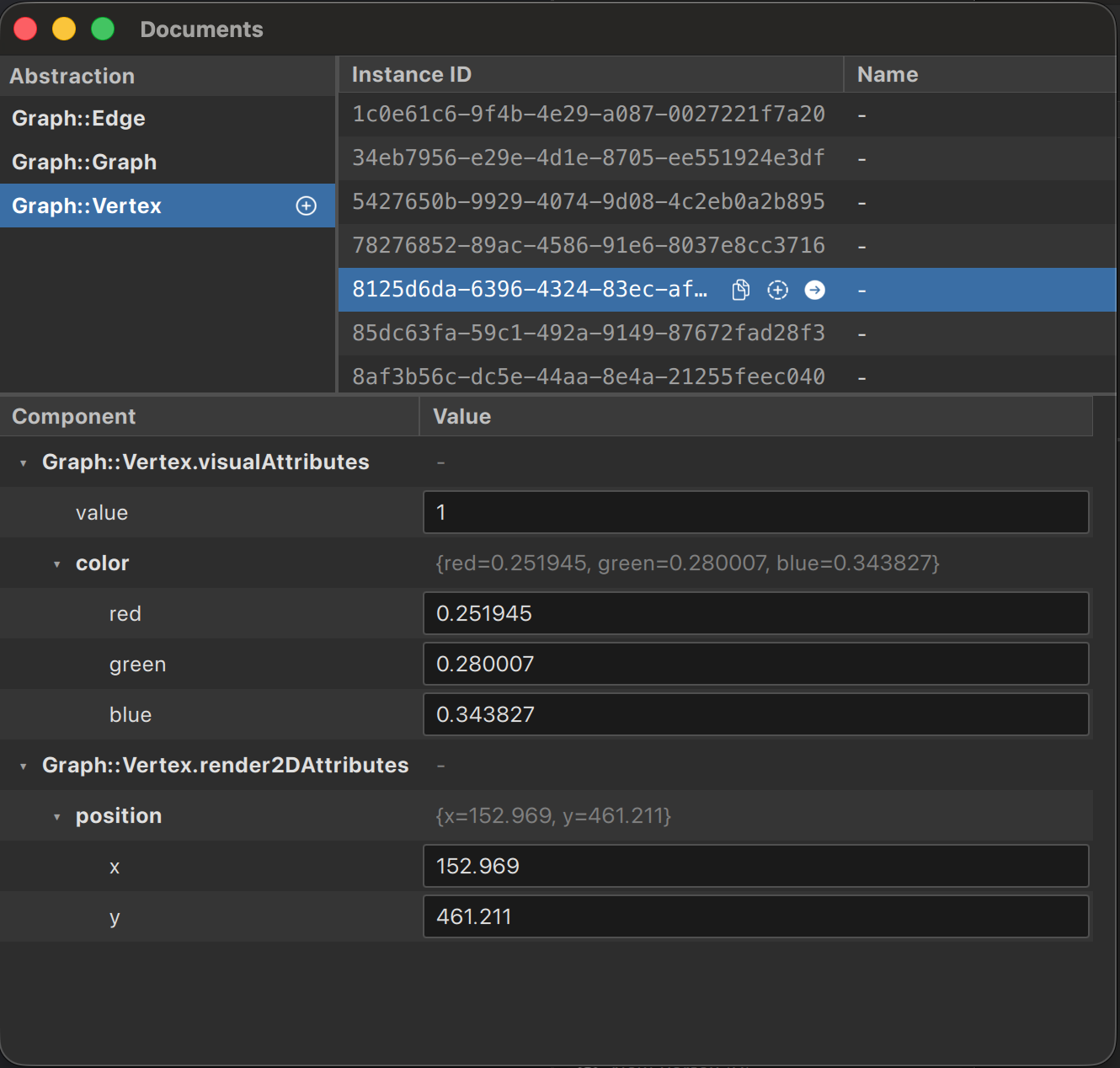
Task: Collapse the position component group
Action: click(57, 817)
